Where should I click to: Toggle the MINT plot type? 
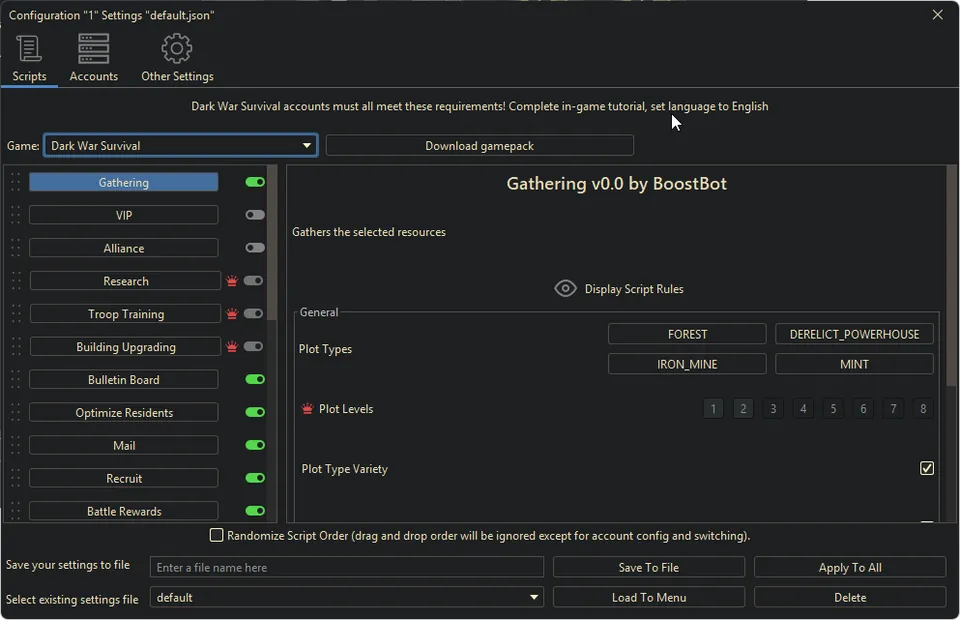coord(854,364)
